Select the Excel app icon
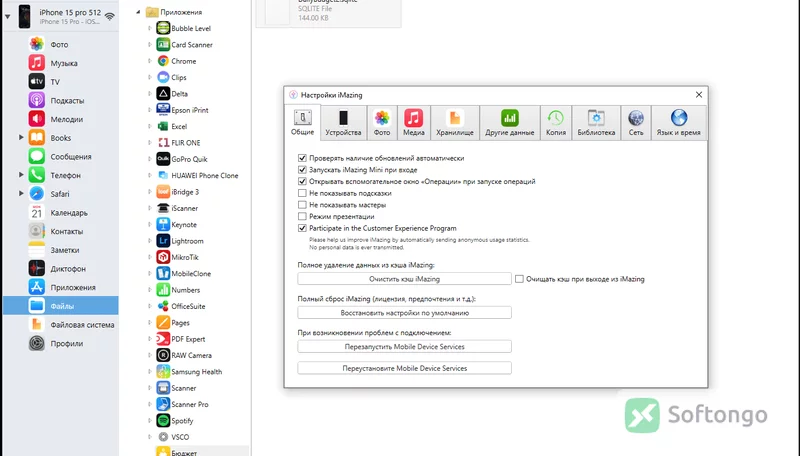This screenshot has width=800, height=456. coord(163,126)
